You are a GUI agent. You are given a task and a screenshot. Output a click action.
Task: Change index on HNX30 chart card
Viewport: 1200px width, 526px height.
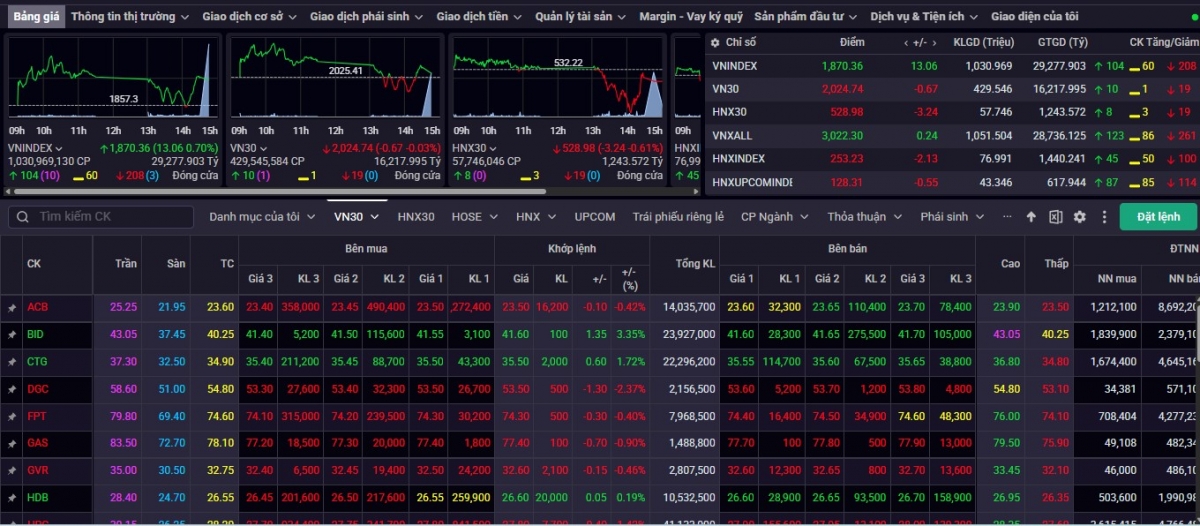(x=475, y=148)
